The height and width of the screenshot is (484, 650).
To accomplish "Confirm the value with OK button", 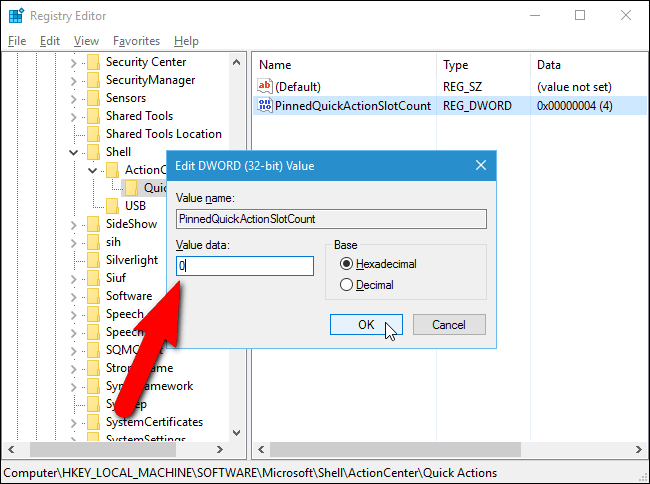I will 366,324.
